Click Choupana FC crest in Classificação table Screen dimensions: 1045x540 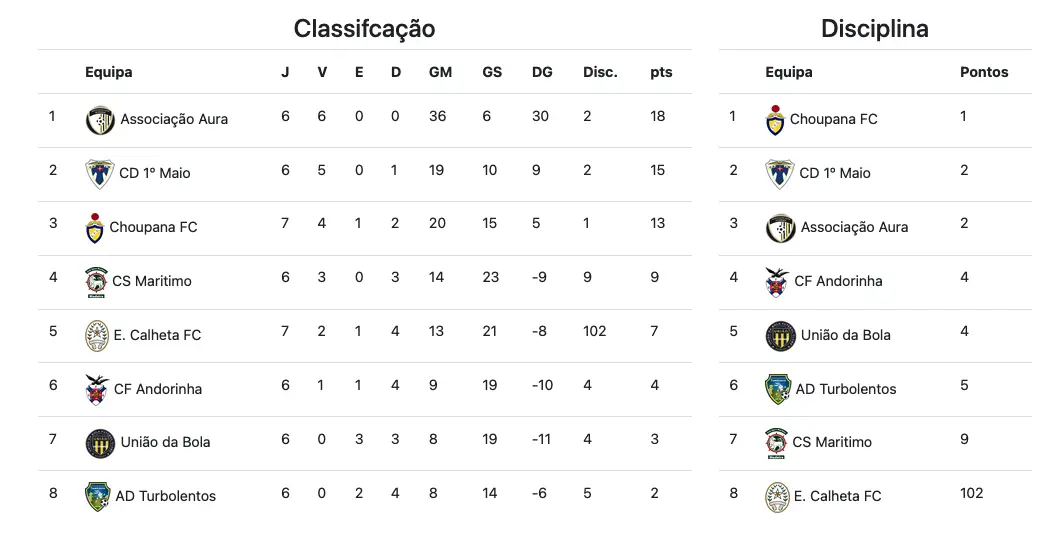95,228
